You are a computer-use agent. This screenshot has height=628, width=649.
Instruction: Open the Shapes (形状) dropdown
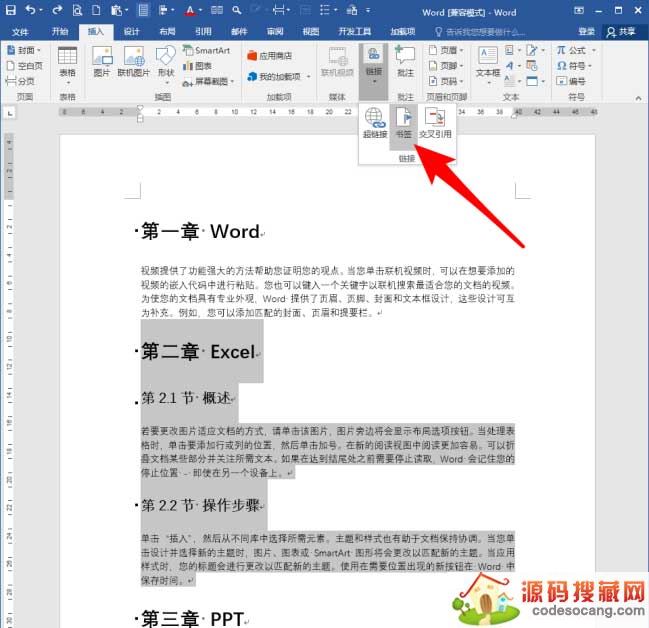(165, 62)
